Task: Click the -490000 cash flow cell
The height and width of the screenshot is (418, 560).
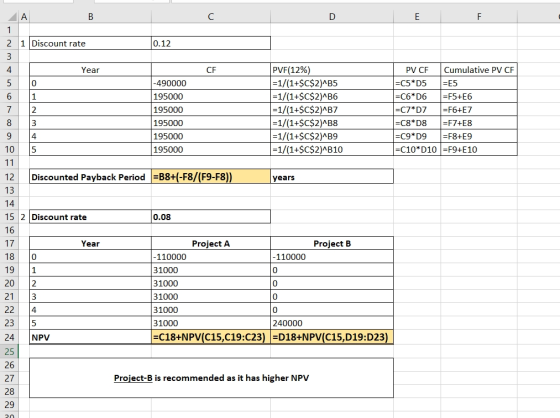Action: point(211,83)
